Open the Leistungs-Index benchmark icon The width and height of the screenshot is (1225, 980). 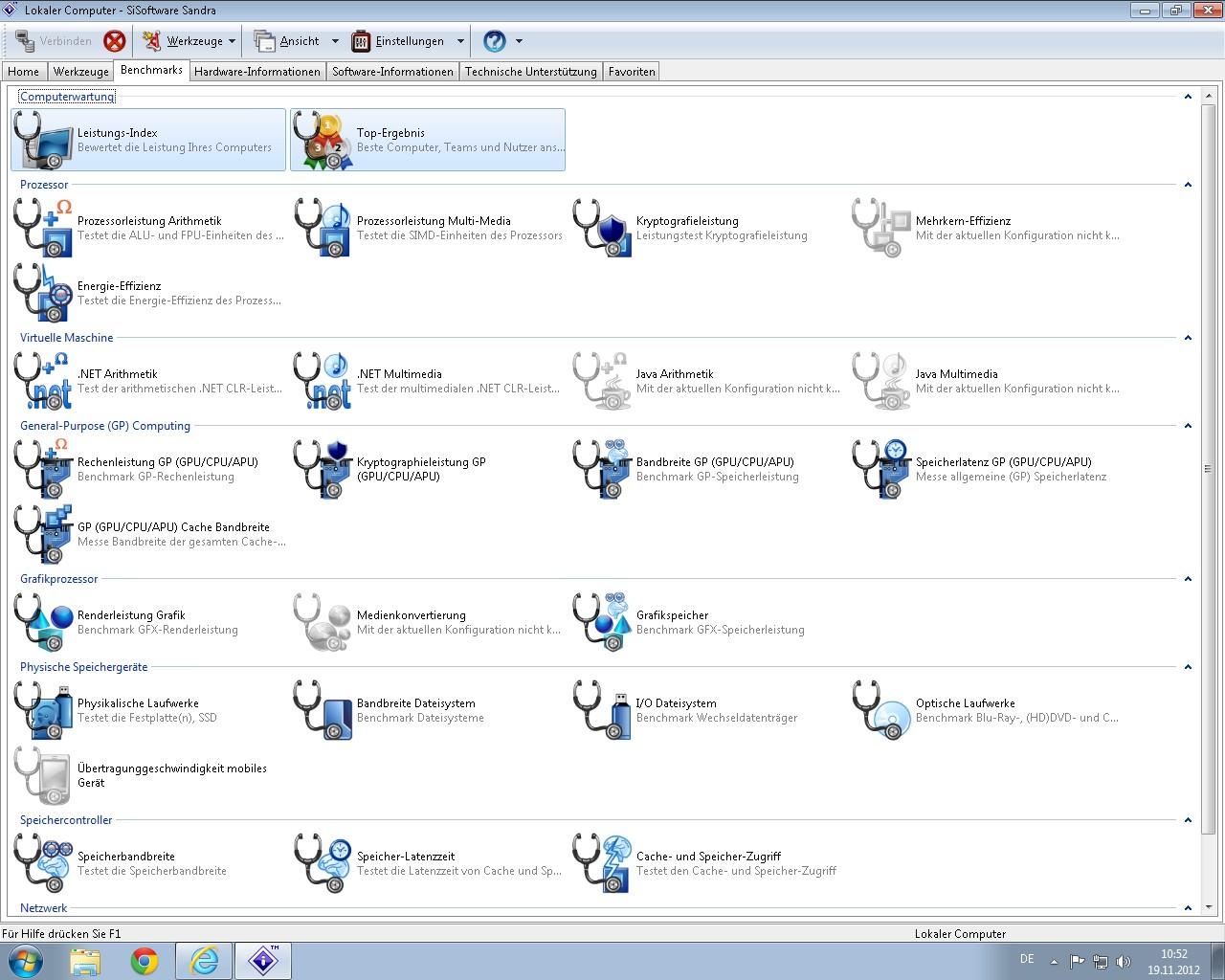44,140
